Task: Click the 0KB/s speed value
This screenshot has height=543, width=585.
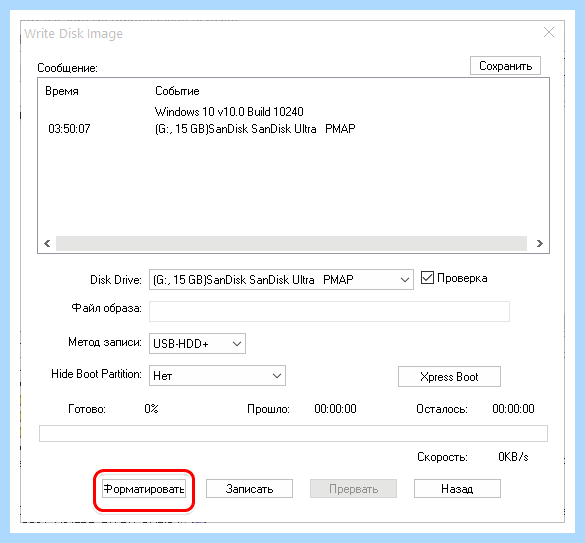Action: [x=513, y=457]
